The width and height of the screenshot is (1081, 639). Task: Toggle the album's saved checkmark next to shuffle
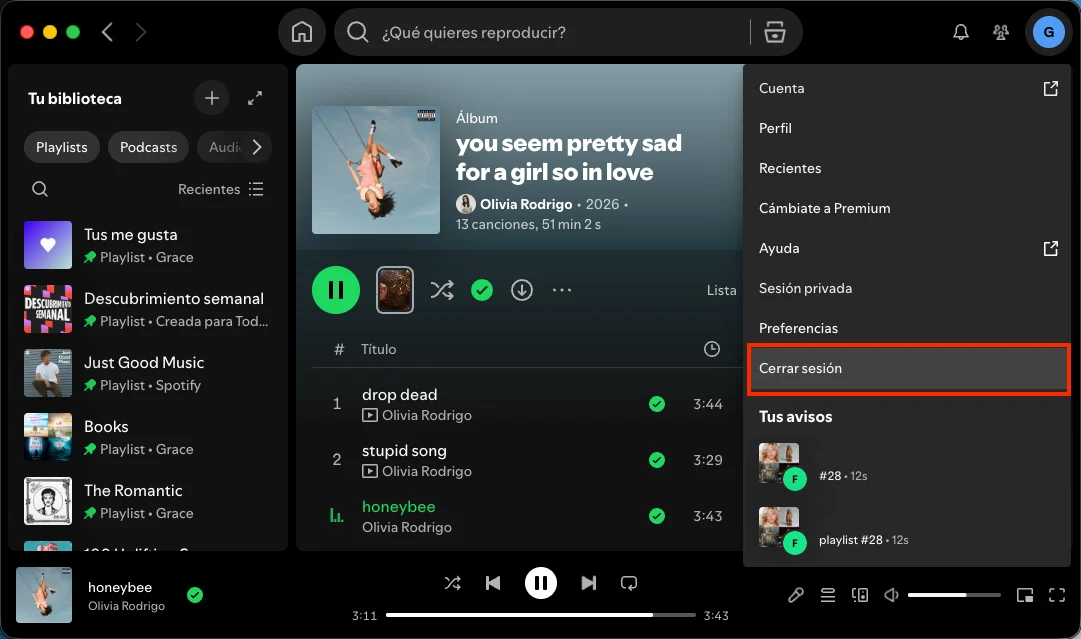[x=482, y=290]
